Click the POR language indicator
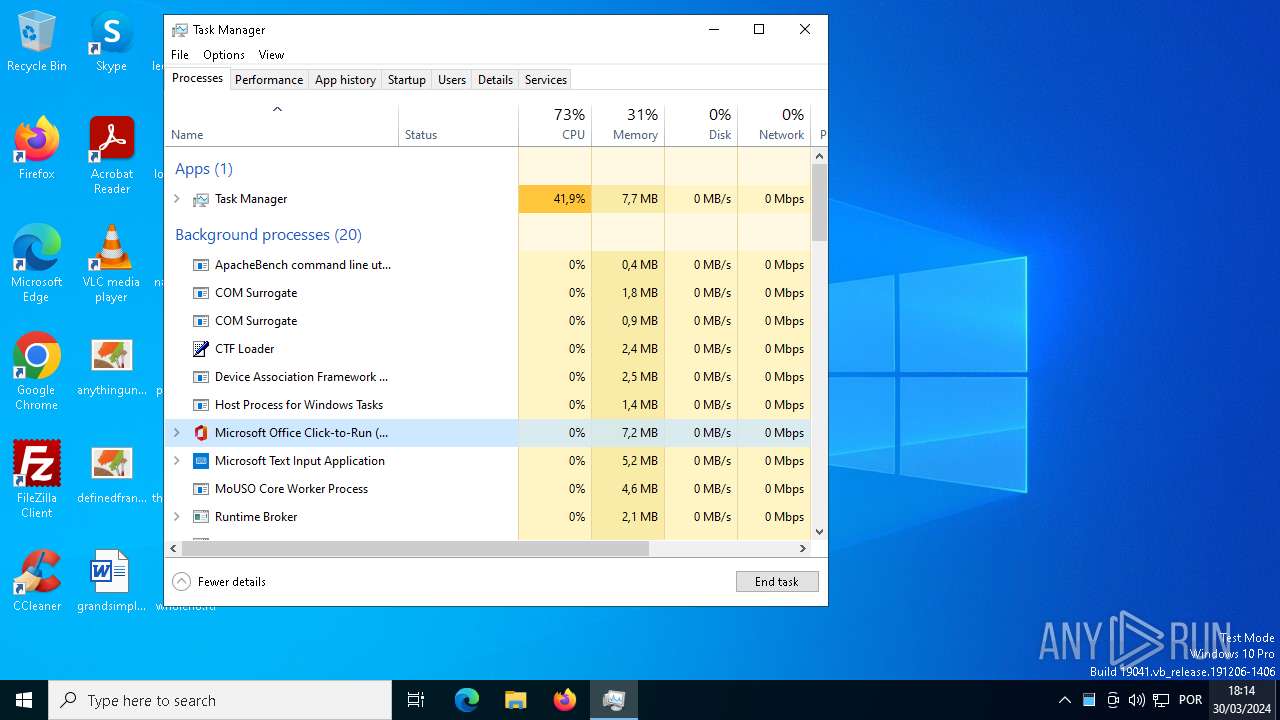 point(1190,700)
